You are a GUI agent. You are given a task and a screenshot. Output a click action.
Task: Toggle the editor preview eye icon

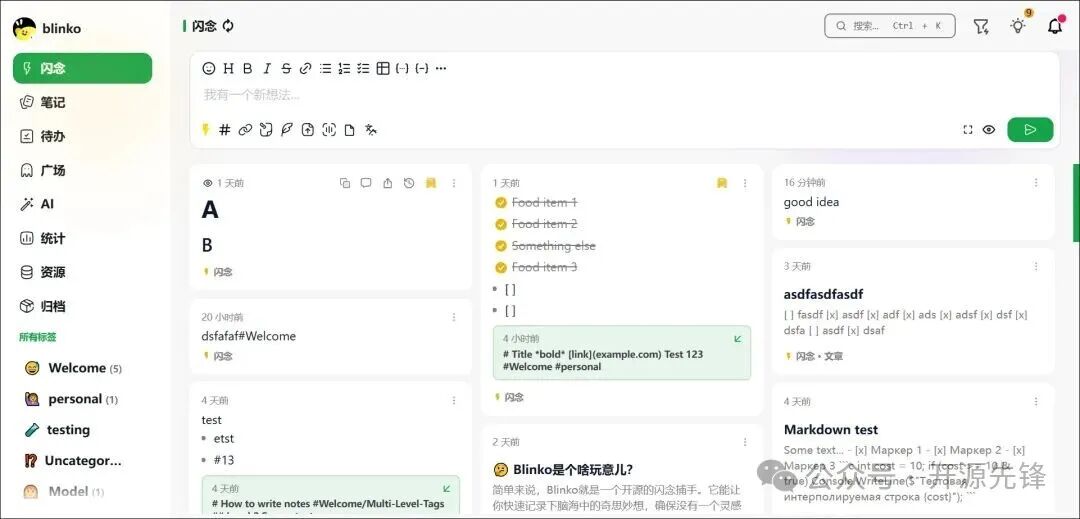click(x=989, y=129)
